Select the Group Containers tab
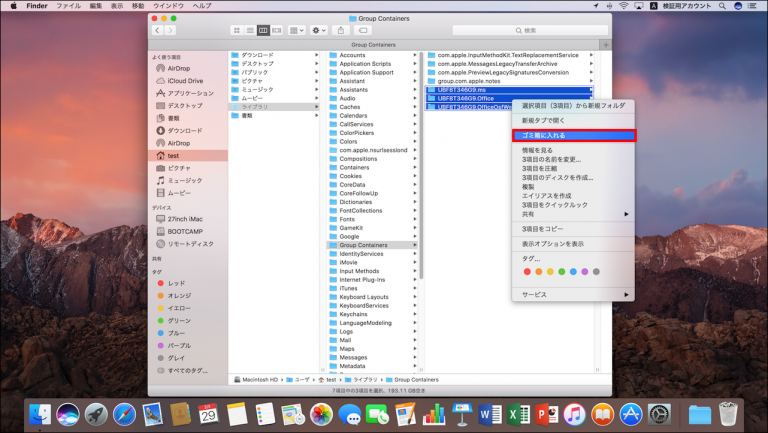This screenshot has width=768, height=433. coord(374,45)
